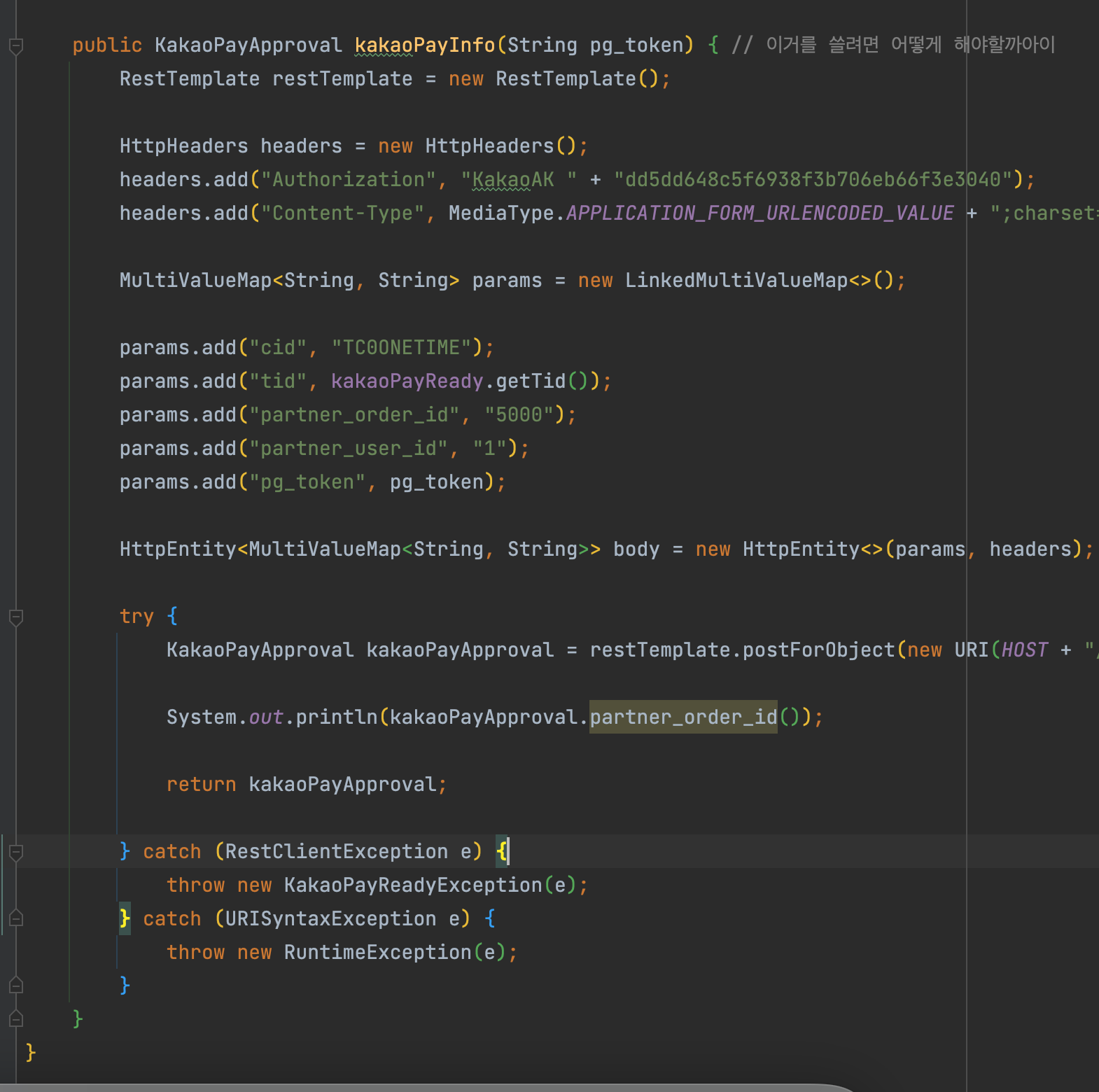1099x1092 pixels.
Task: Click the HOST constant in URI call
Action: tap(1025, 650)
